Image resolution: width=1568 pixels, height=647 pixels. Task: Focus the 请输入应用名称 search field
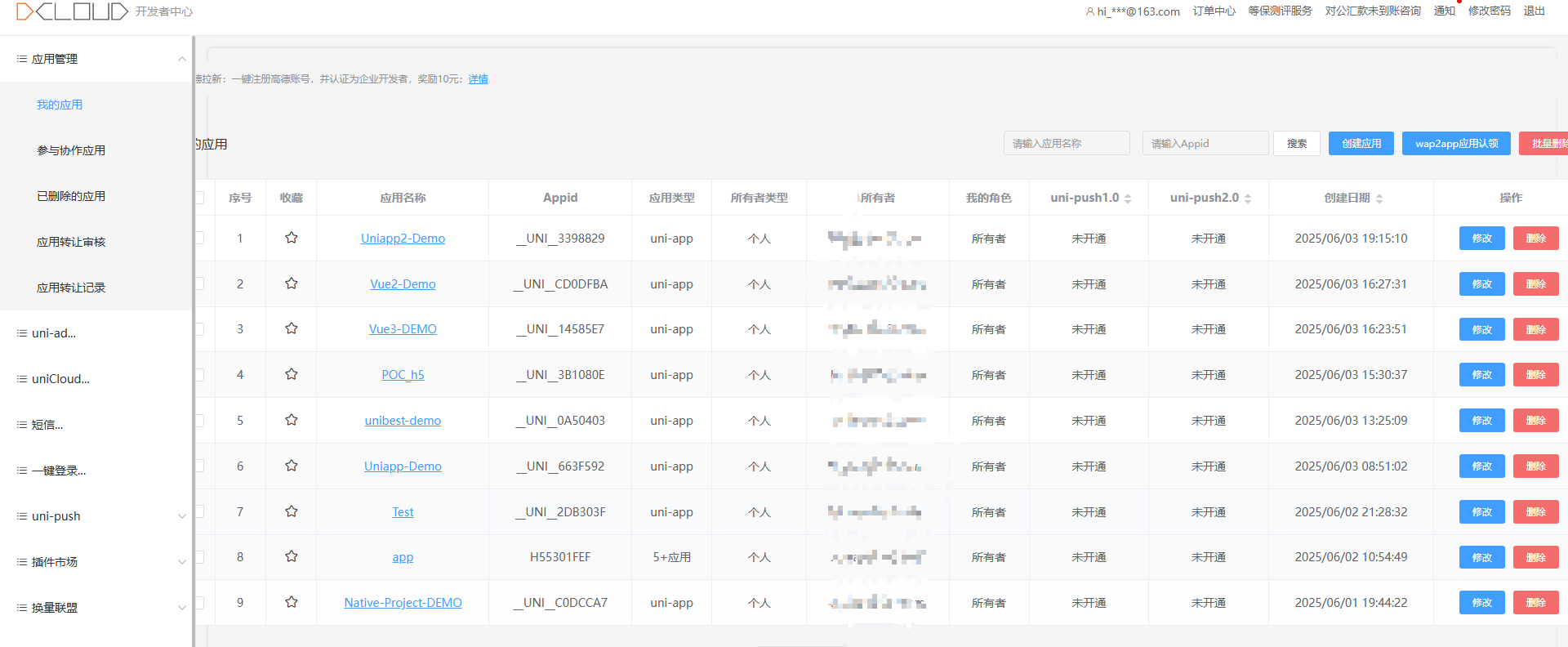(1067, 143)
